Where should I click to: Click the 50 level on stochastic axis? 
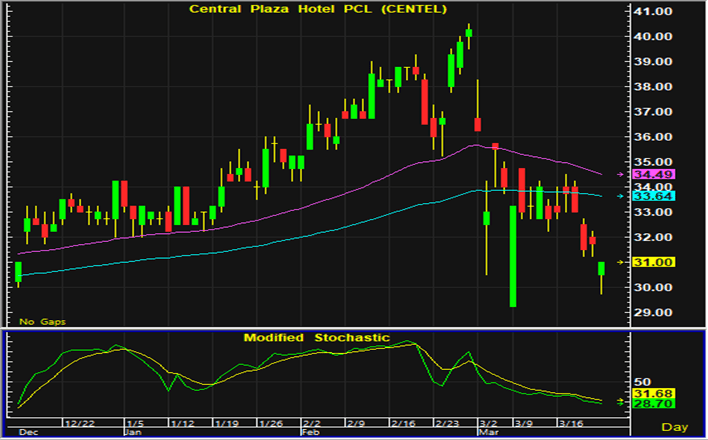tap(651, 383)
